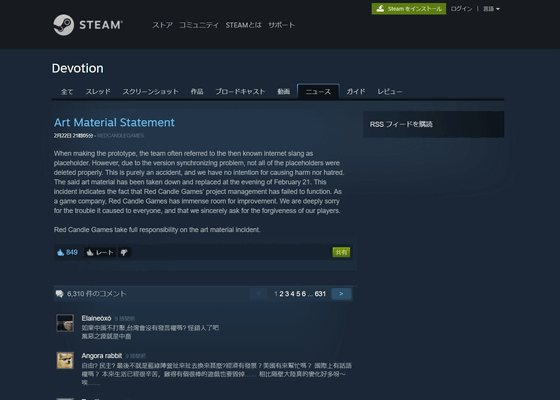Click the green 共有 share button
The width and height of the screenshot is (560, 400).
click(341, 252)
